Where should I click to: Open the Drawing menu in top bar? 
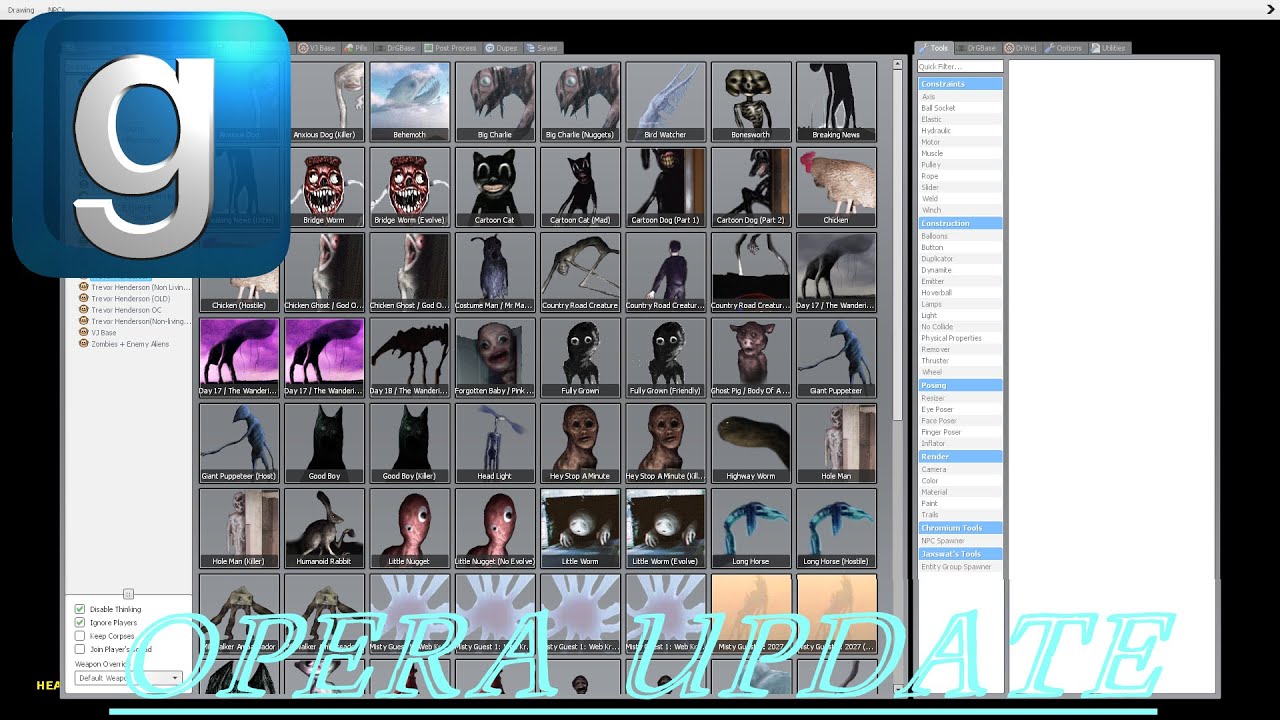coord(21,10)
